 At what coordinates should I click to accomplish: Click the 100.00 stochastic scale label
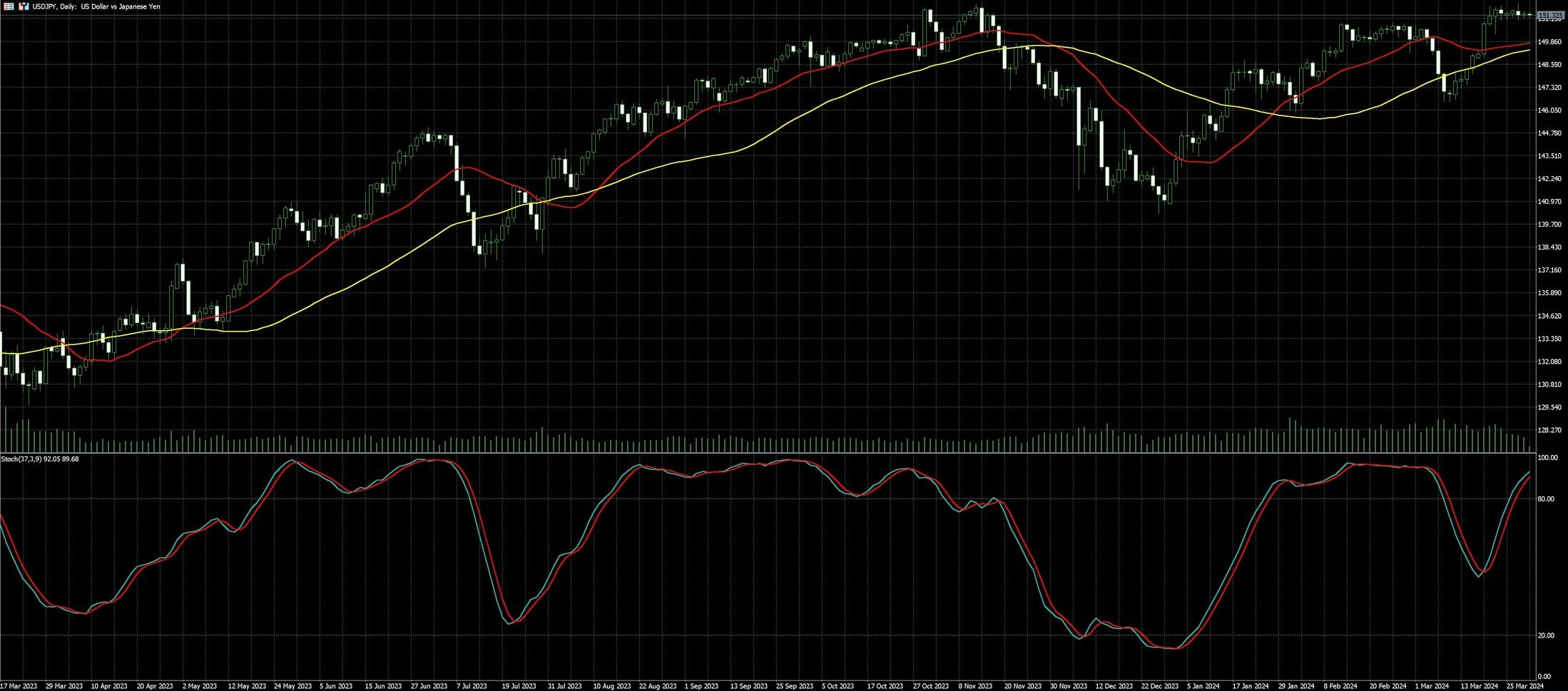[1545, 458]
